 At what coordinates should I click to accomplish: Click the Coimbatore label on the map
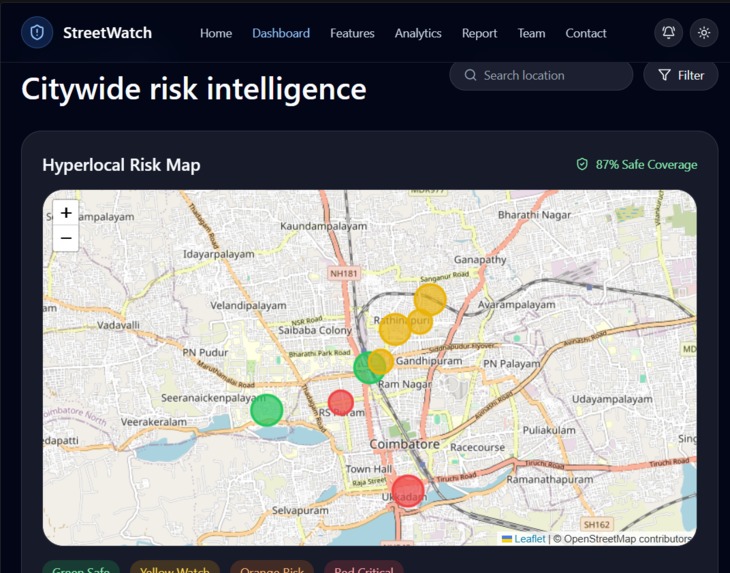point(405,444)
